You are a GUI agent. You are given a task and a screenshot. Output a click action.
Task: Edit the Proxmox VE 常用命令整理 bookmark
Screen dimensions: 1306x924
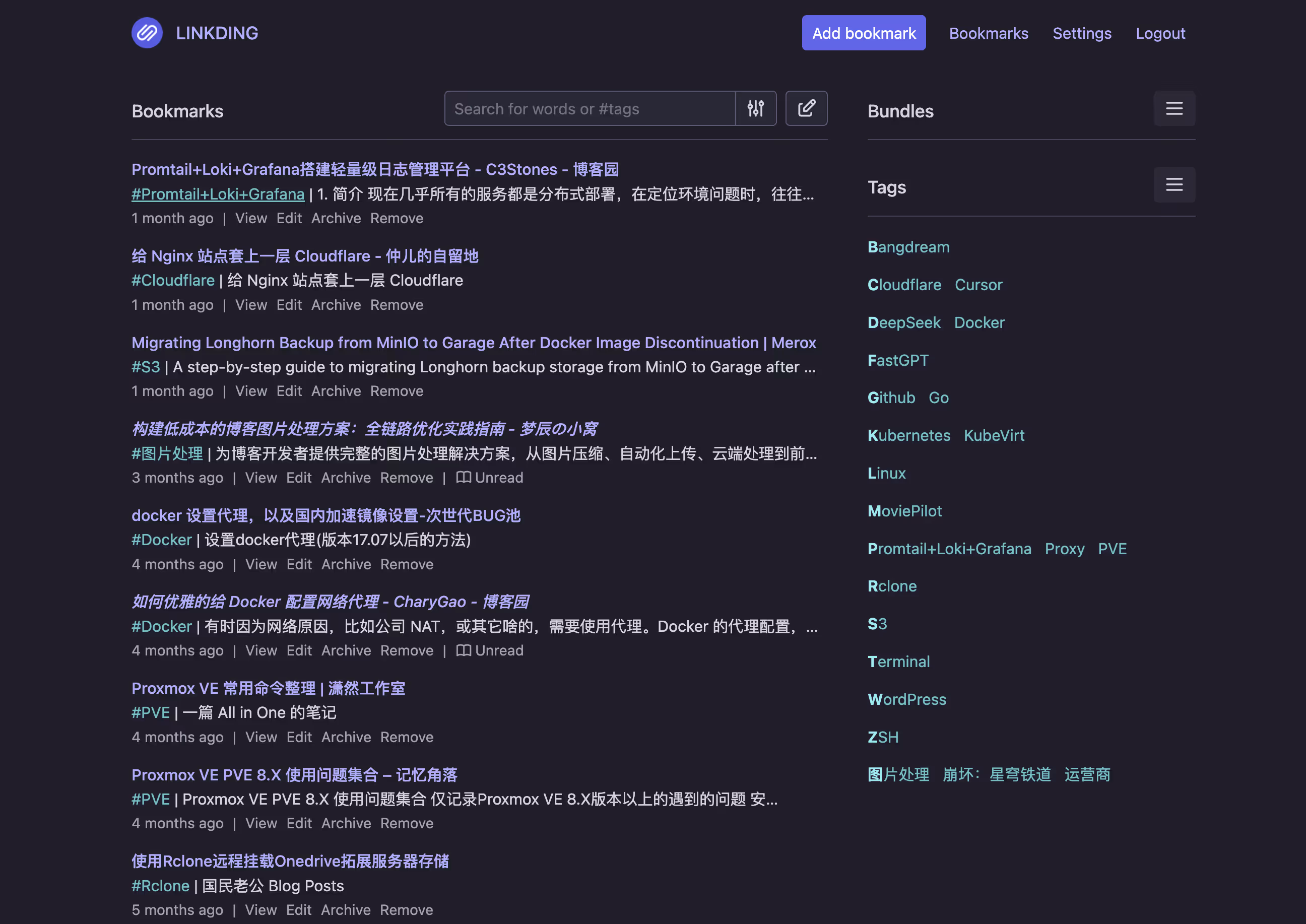click(299, 737)
